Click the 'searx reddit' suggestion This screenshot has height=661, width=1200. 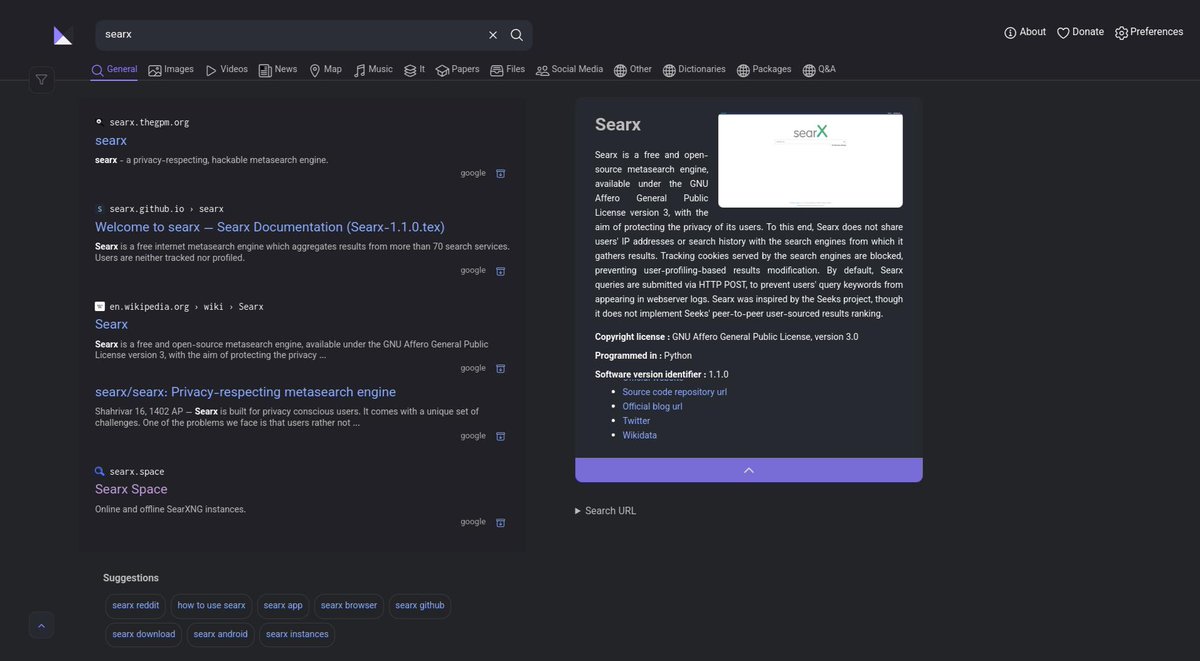tap(136, 606)
